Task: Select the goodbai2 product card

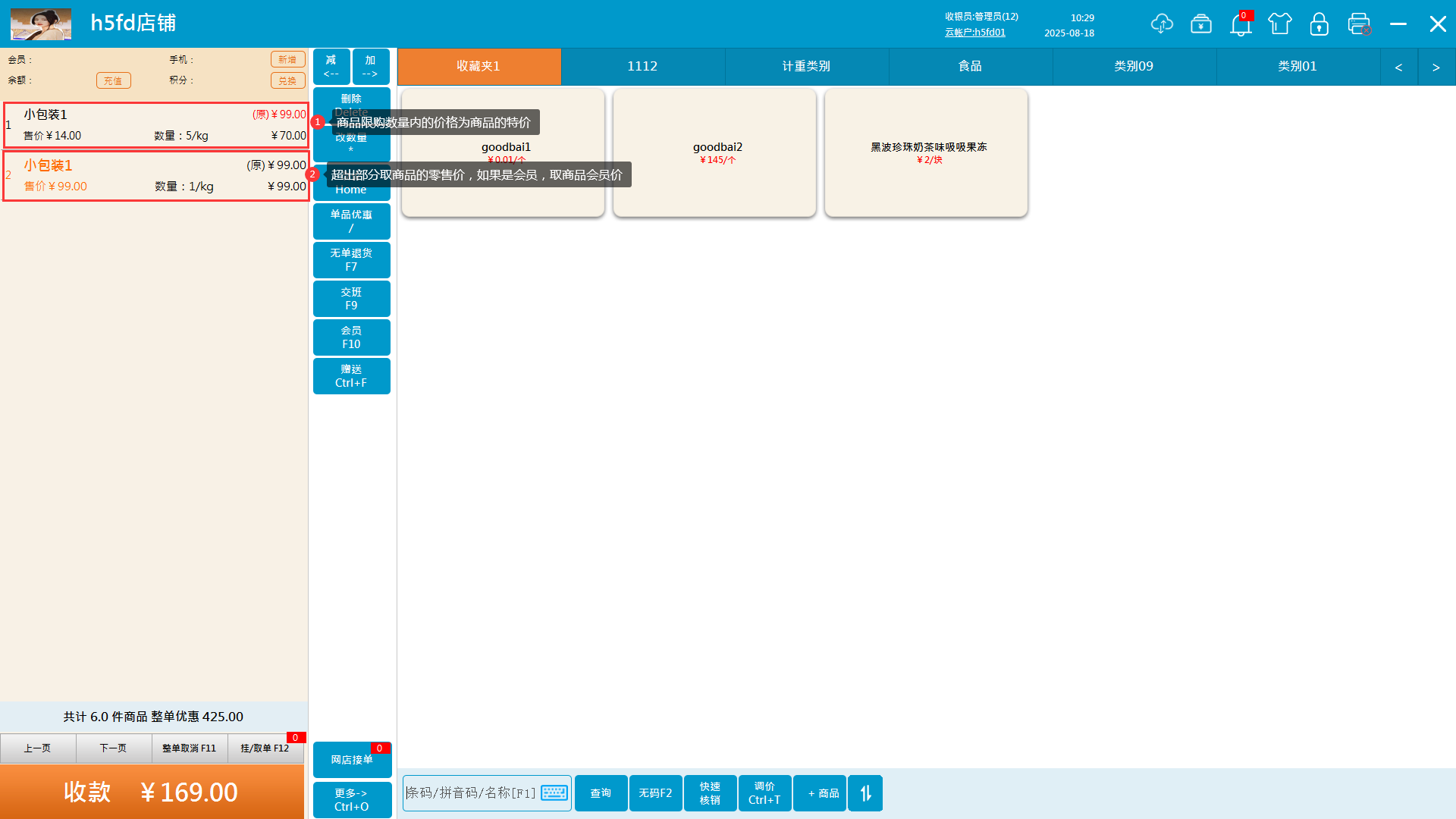Action: pos(714,152)
